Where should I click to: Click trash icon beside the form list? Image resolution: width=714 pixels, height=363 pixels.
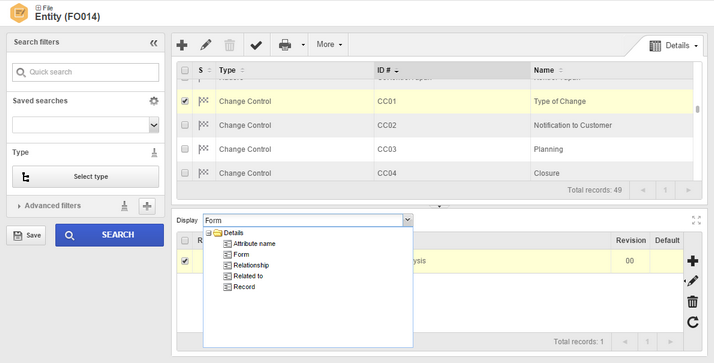[693, 302]
